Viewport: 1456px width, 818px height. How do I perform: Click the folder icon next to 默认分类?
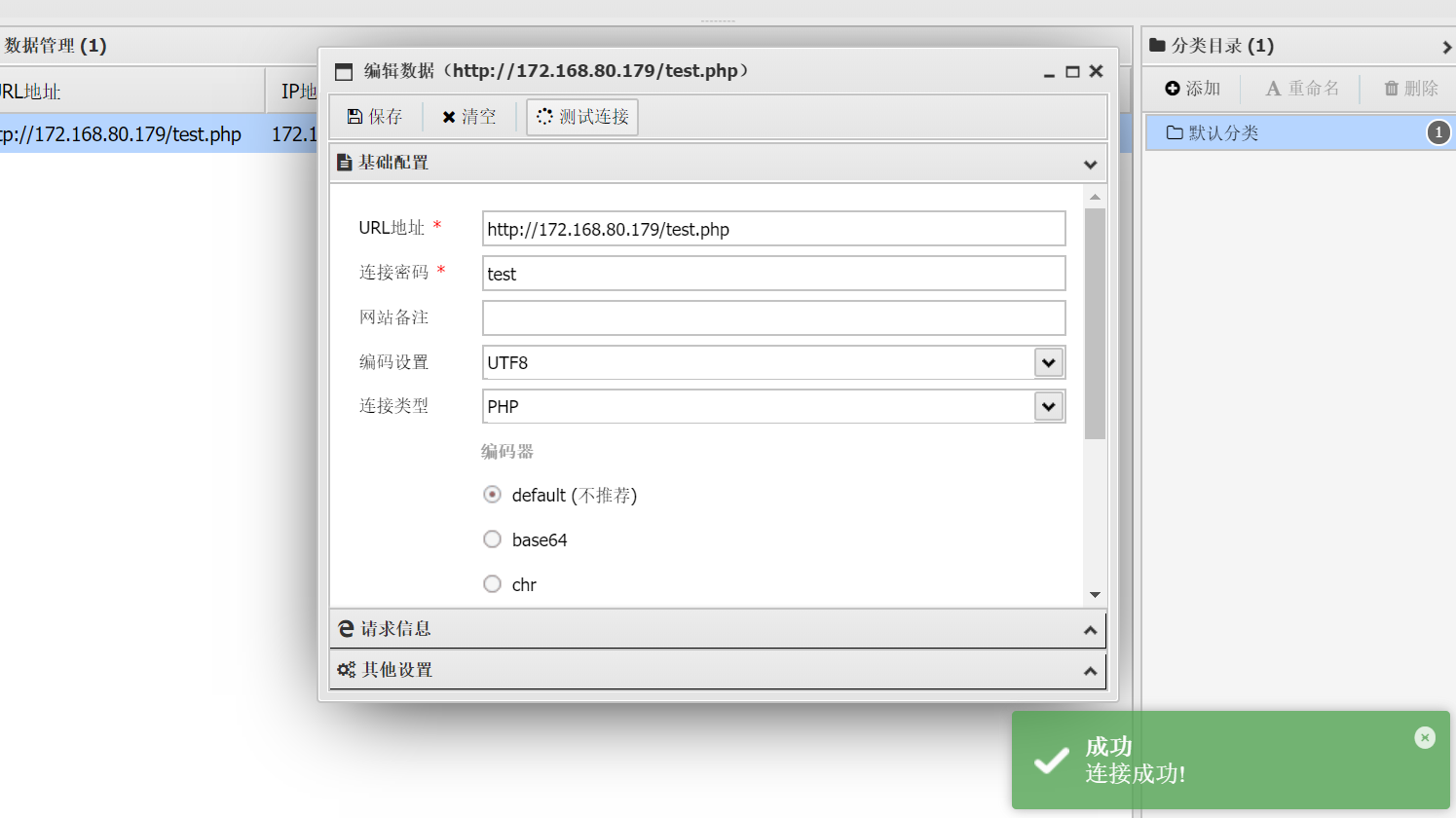[x=1175, y=132]
